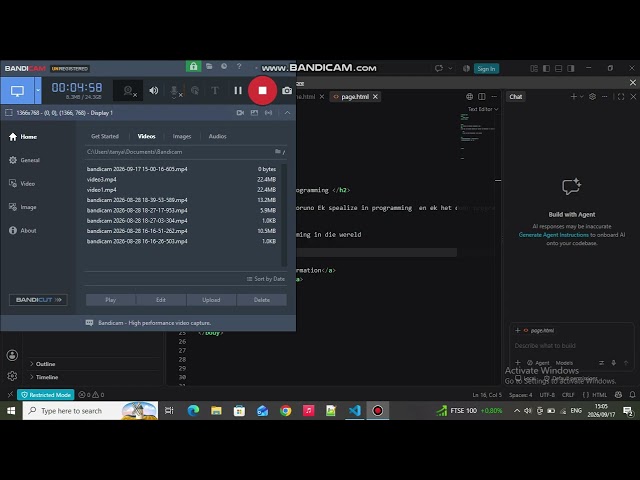Click the broadcast signal icon in the display bar
640x480 pixels.
pyautogui.click(x=268, y=113)
